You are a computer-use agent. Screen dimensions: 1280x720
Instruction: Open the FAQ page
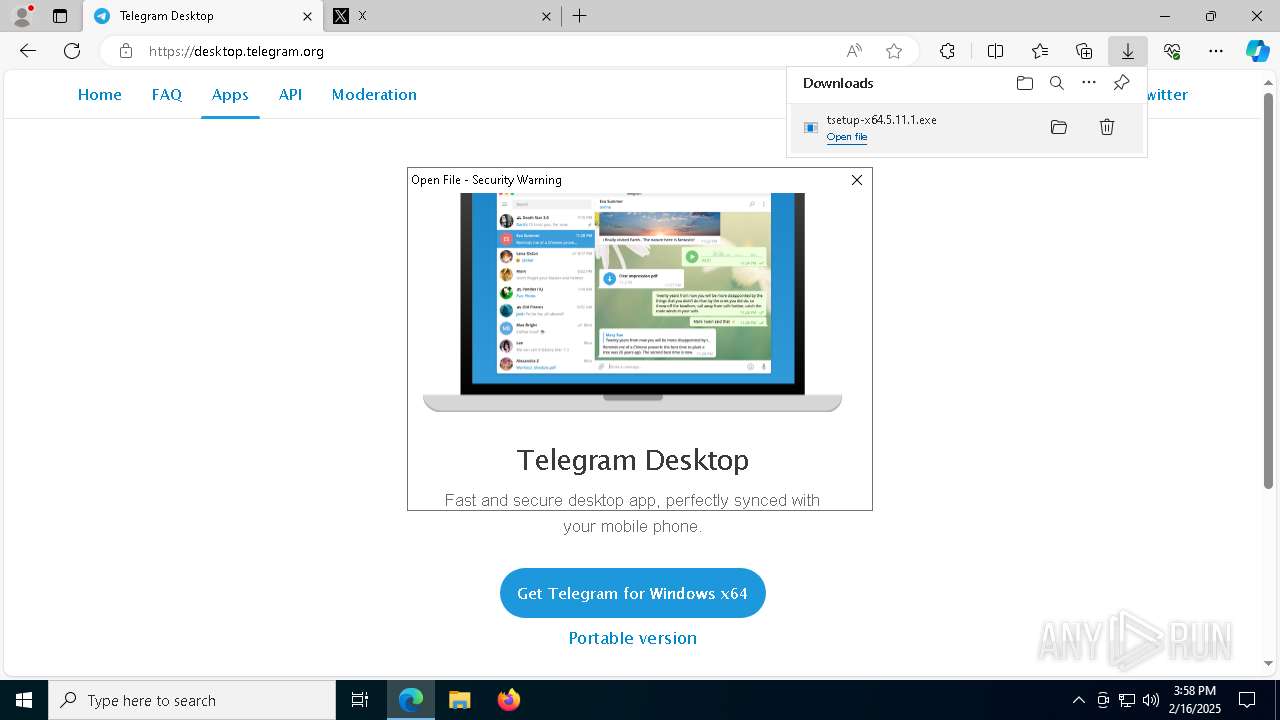tap(167, 94)
